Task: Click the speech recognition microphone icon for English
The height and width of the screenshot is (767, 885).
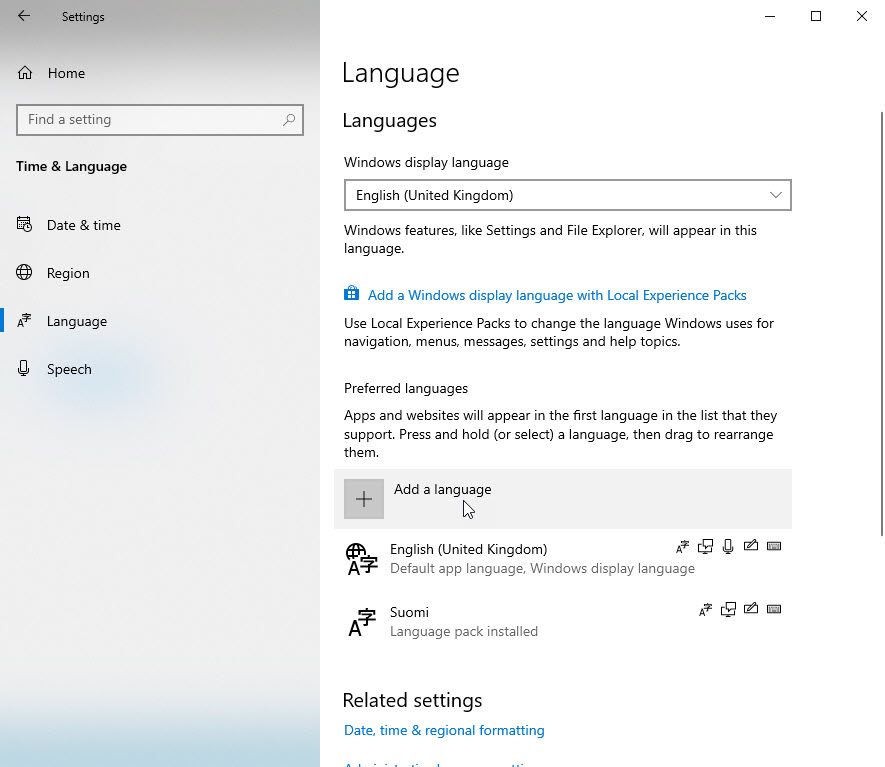Action: coord(728,546)
